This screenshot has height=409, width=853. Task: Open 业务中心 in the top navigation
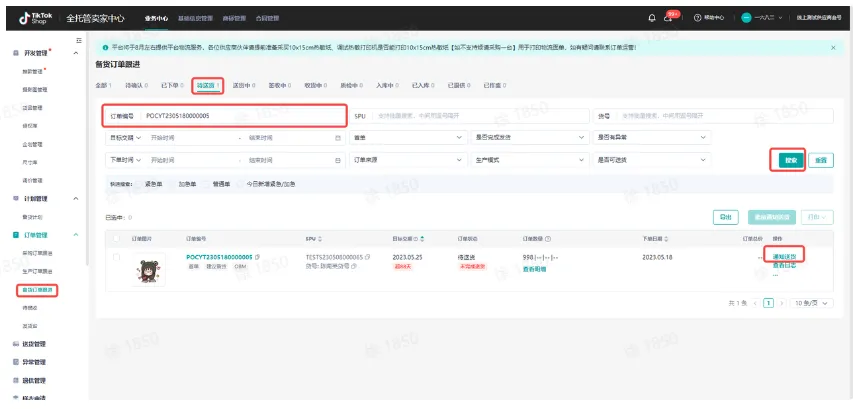pyautogui.click(x=156, y=18)
